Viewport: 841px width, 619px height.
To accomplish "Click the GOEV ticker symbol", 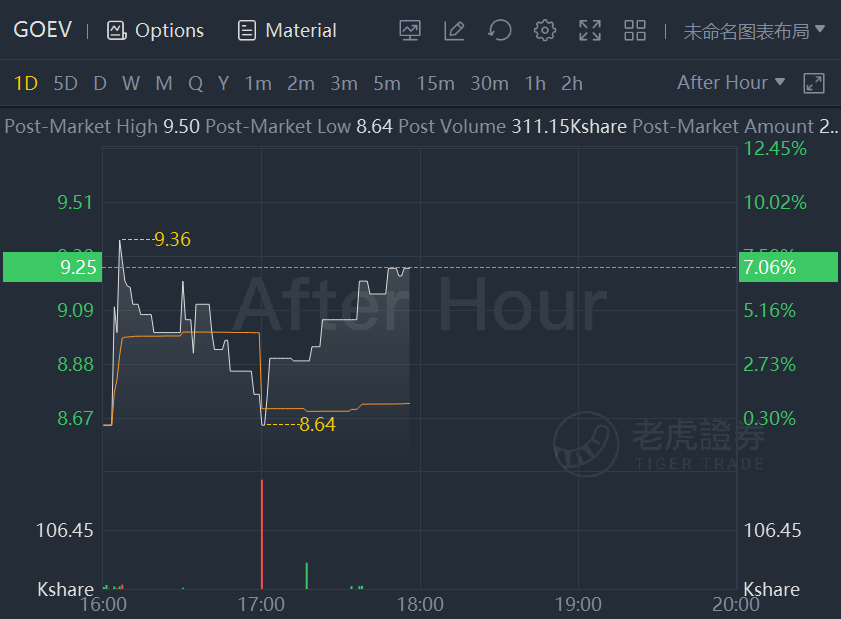I will 42,30.
